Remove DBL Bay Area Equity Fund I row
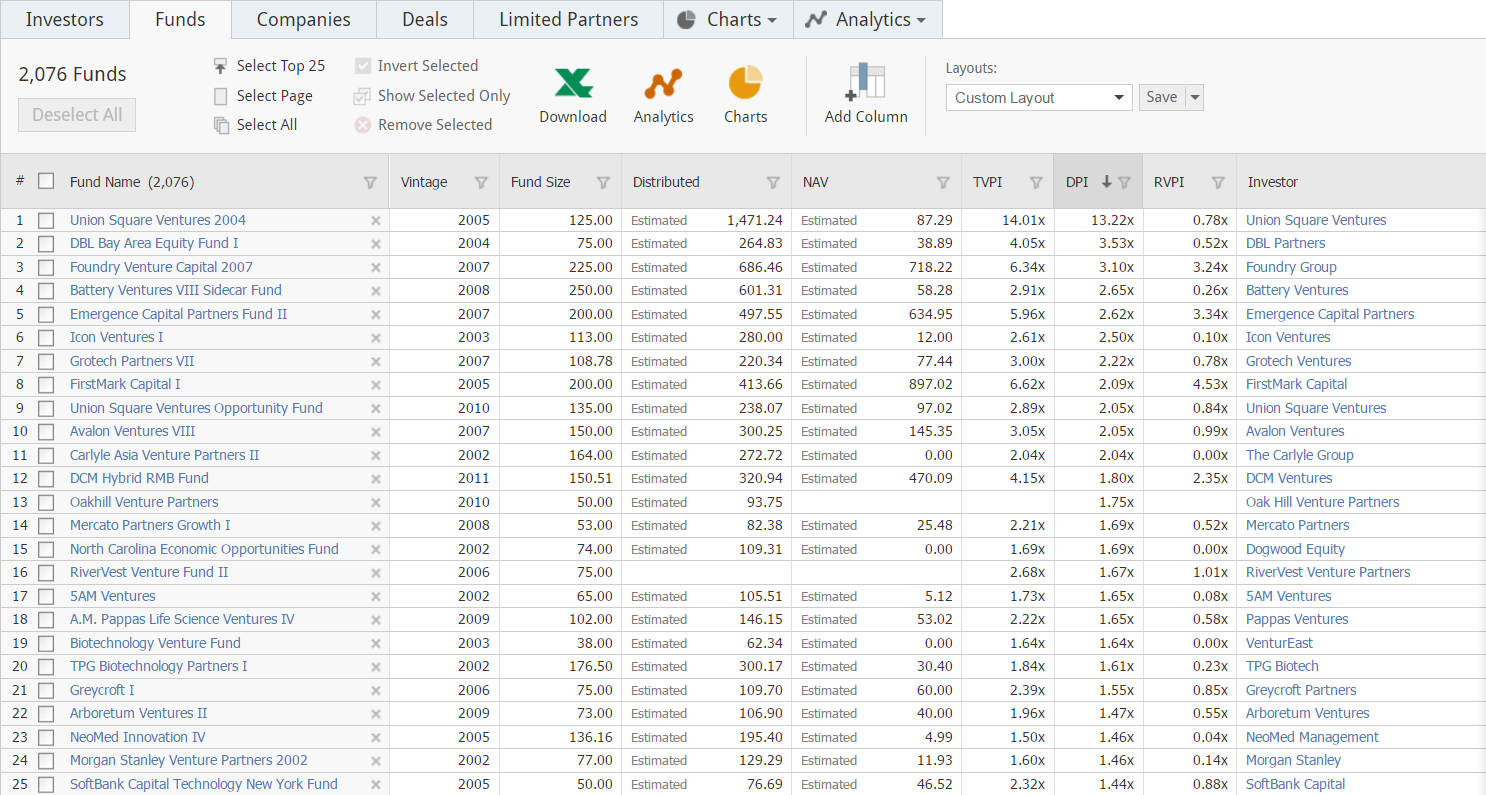The height and width of the screenshot is (795, 1486). [376, 244]
